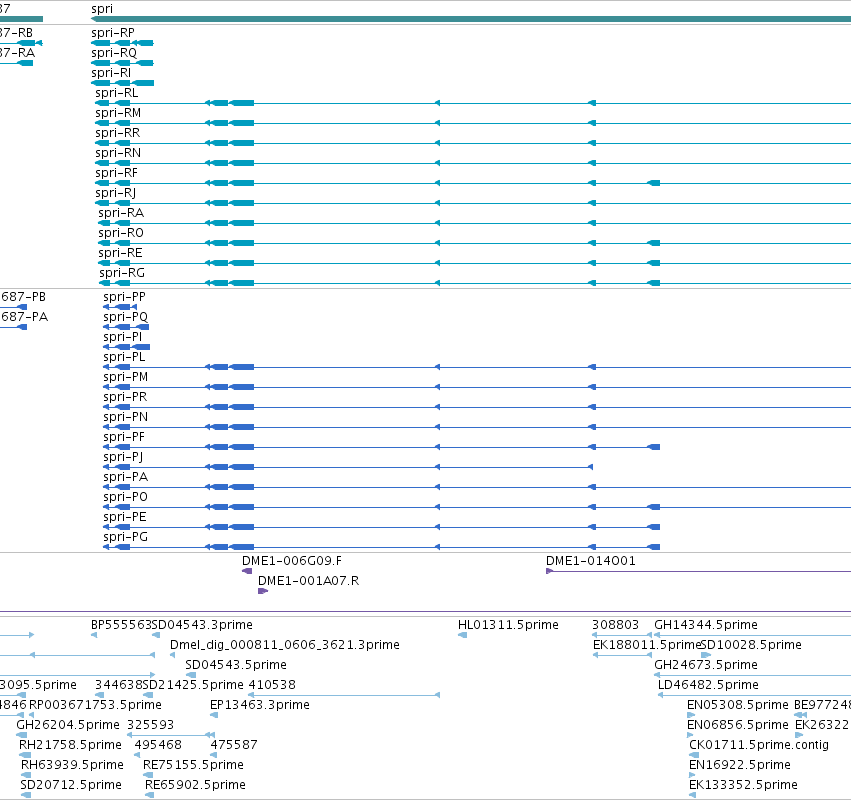Click the 475587 feature label
851x800 pixels.
point(234,745)
